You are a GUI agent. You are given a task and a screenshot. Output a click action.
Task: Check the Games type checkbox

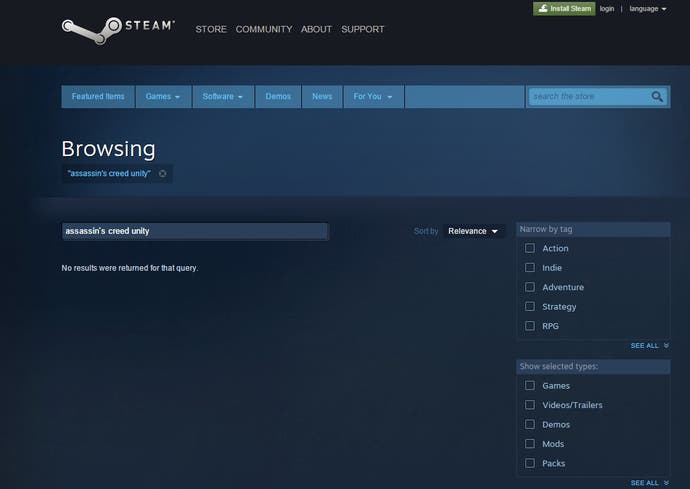[530, 386]
